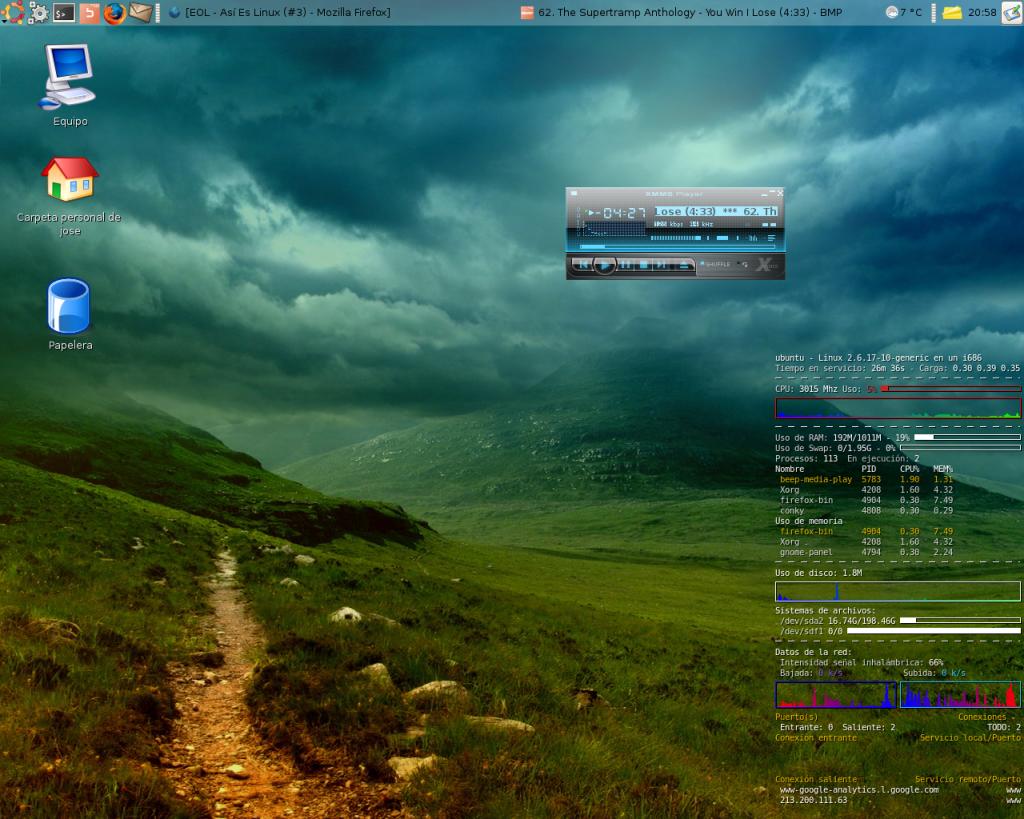Select the Carpeta personal de jose icon
This screenshot has width=1024, height=819.
(69, 196)
